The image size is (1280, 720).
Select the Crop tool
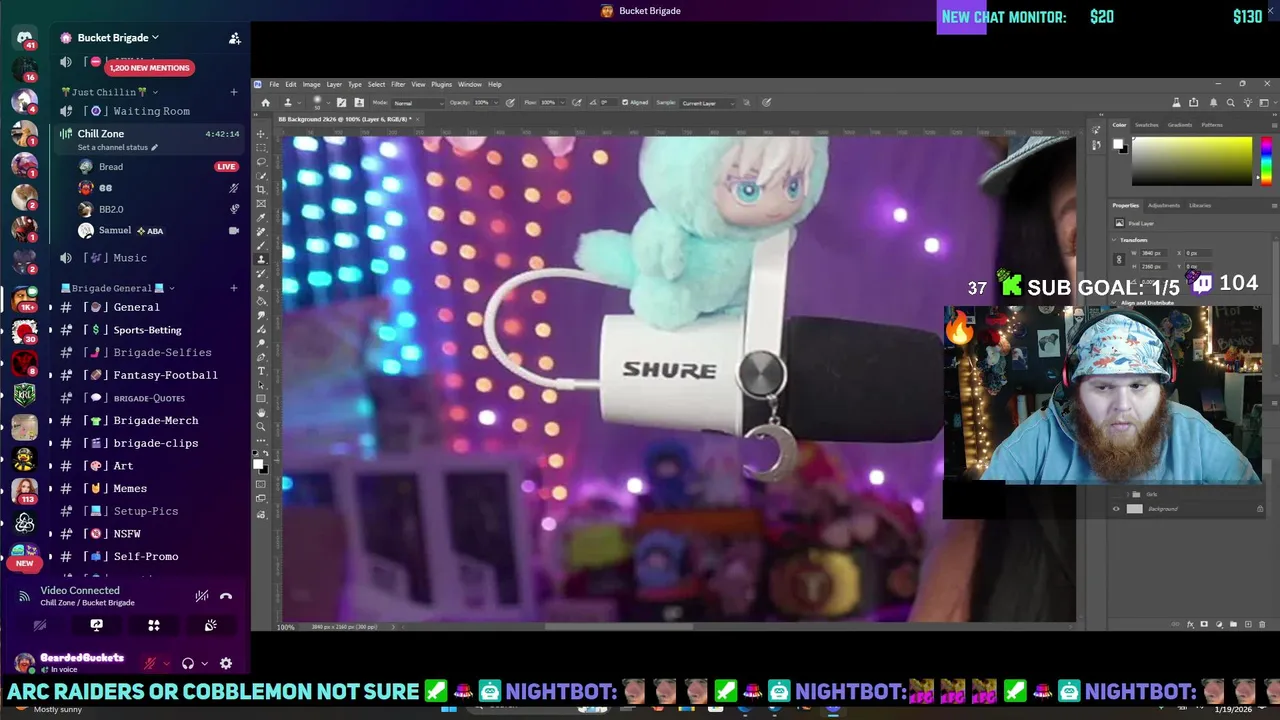click(x=261, y=189)
